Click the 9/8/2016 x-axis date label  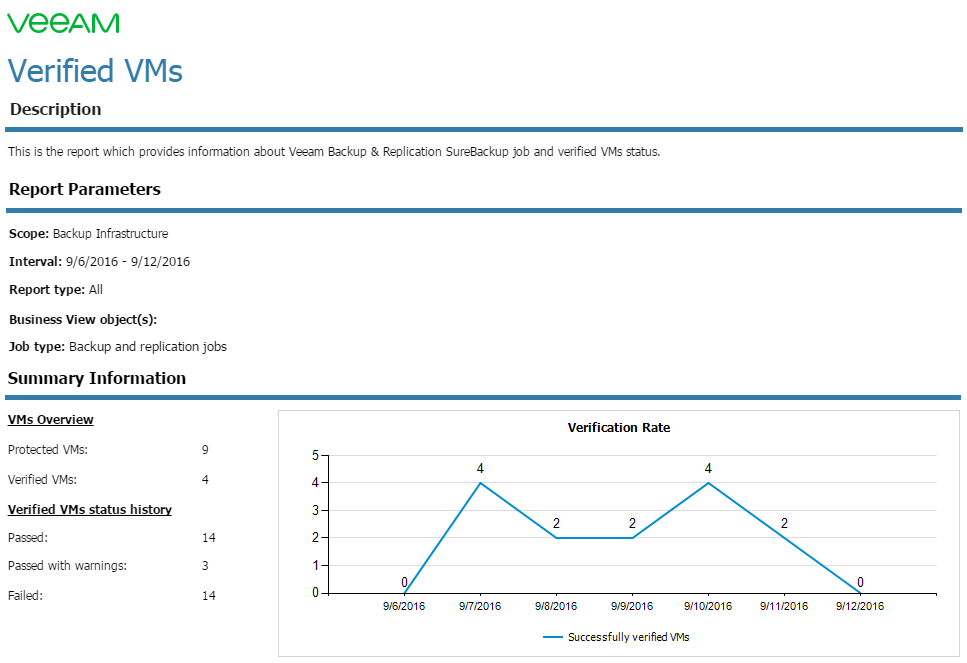[556, 606]
